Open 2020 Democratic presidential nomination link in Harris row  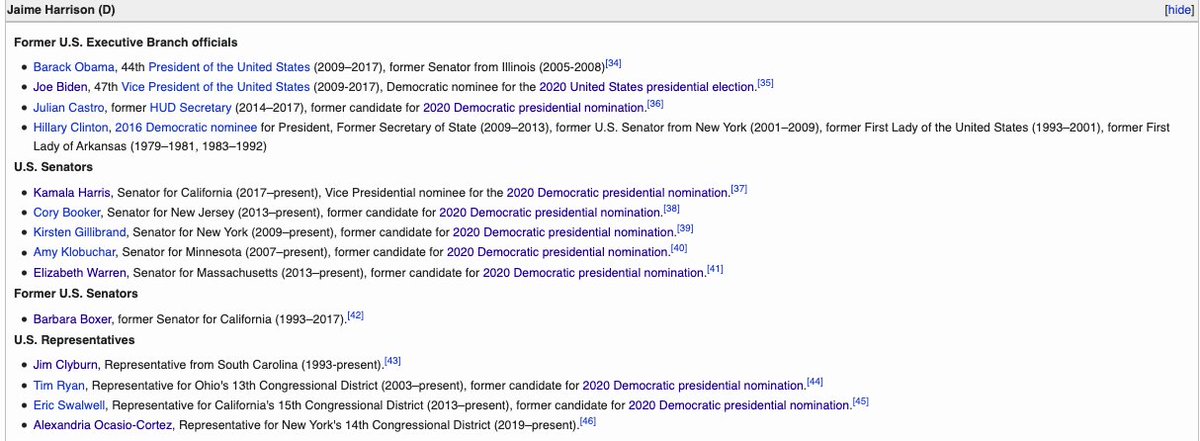click(617, 191)
